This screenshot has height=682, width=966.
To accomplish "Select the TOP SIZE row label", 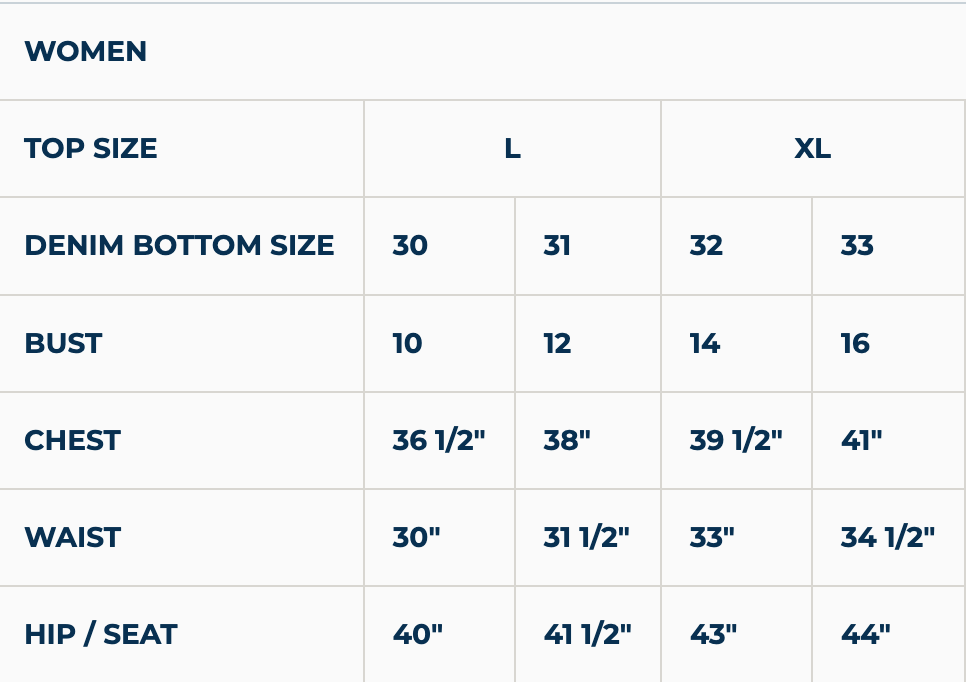I will pos(91,149).
